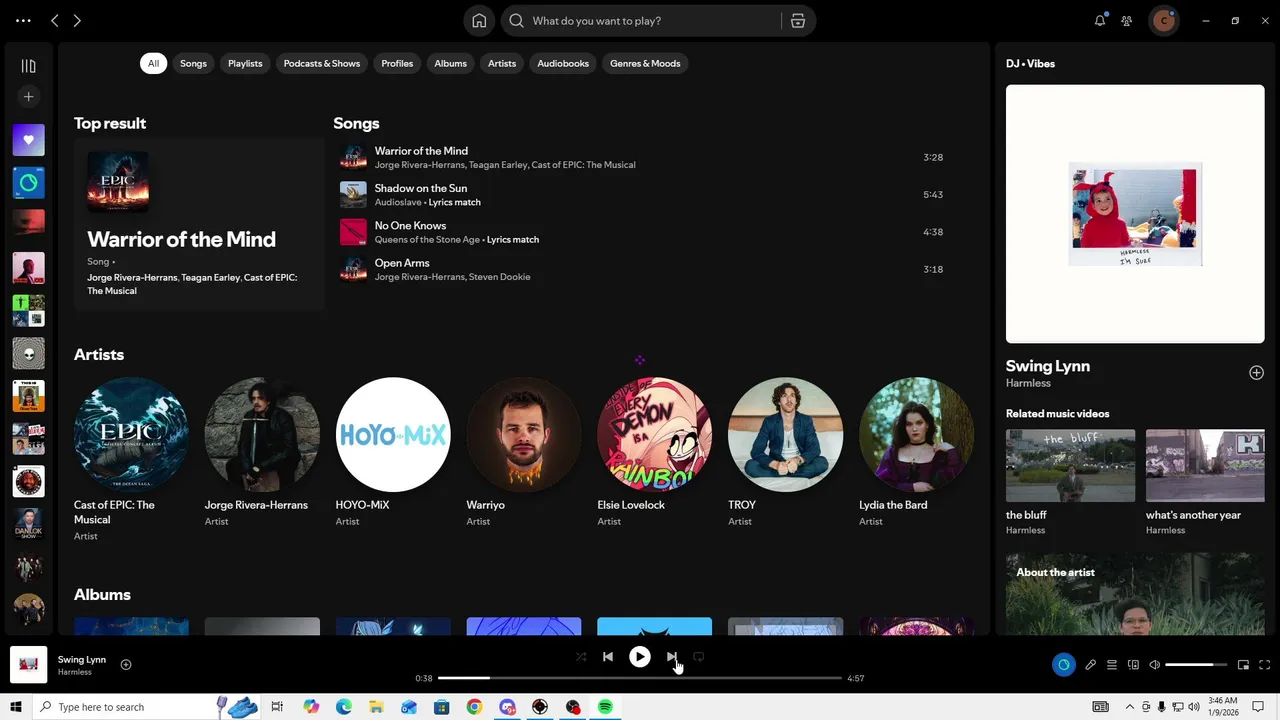Skip to the previous track
Image resolution: width=1280 pixels, height=720 pixels.
tap(607, 657)
